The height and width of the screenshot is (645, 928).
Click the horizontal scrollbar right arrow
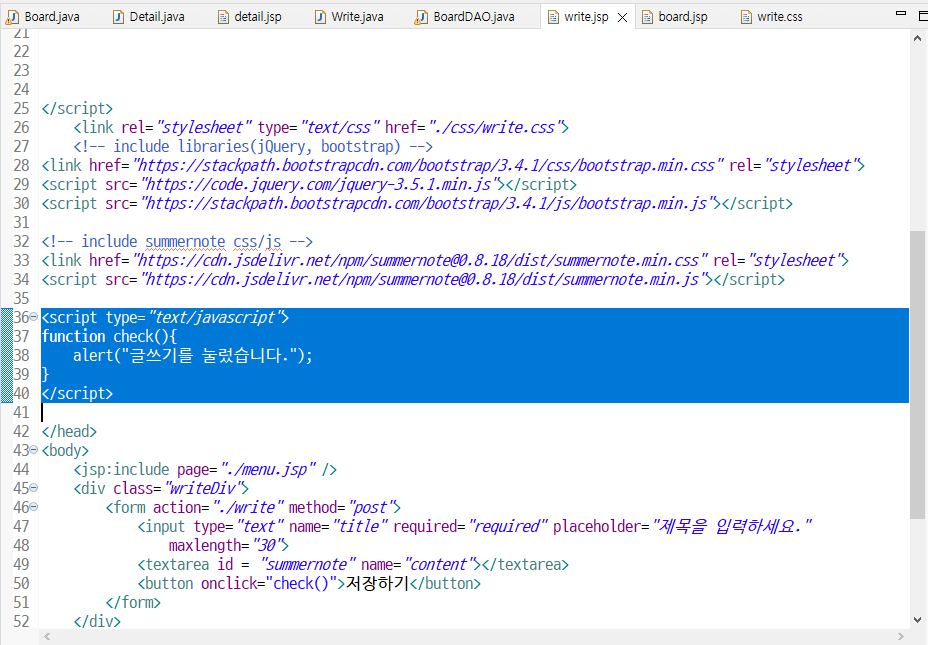(901, 637)
